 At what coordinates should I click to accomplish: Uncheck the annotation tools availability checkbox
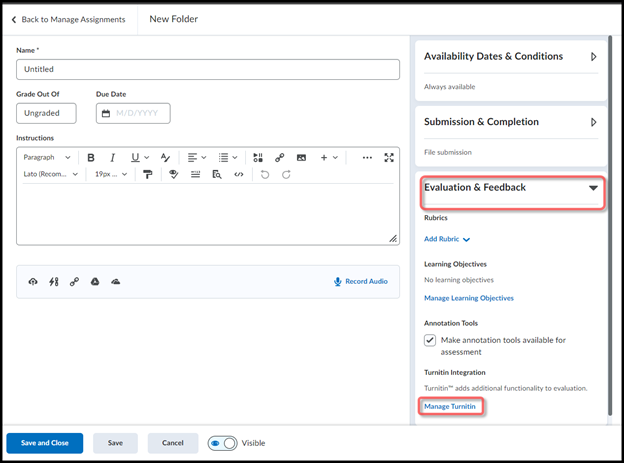(430, 340)
